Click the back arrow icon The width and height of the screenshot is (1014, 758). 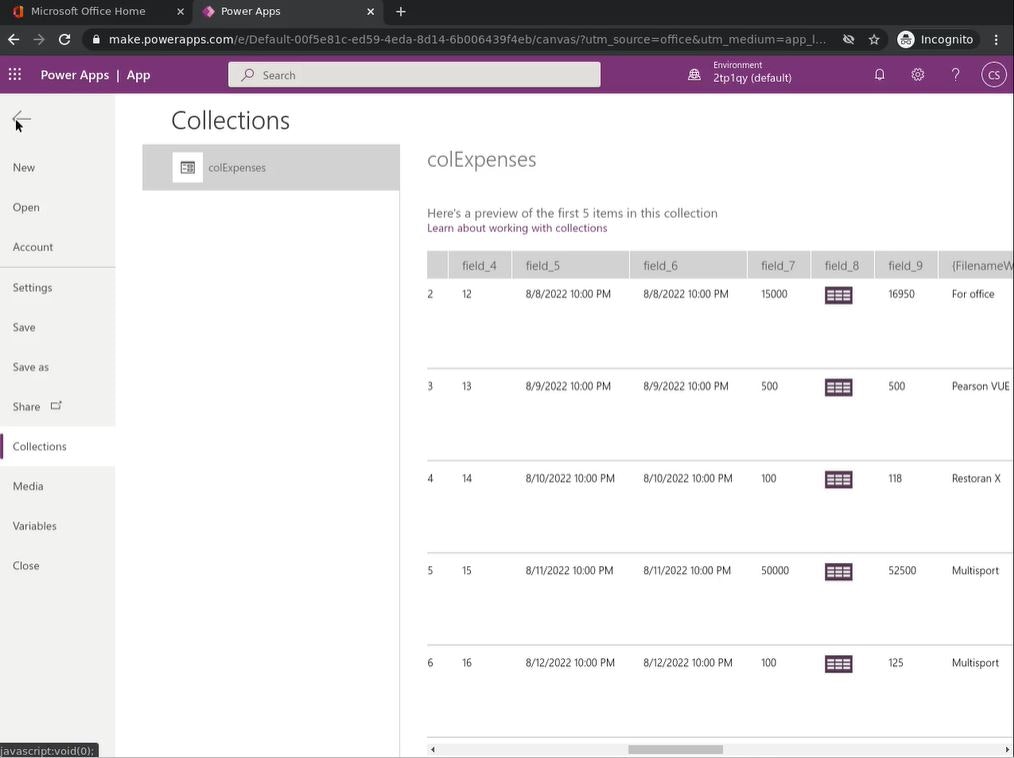21,119
